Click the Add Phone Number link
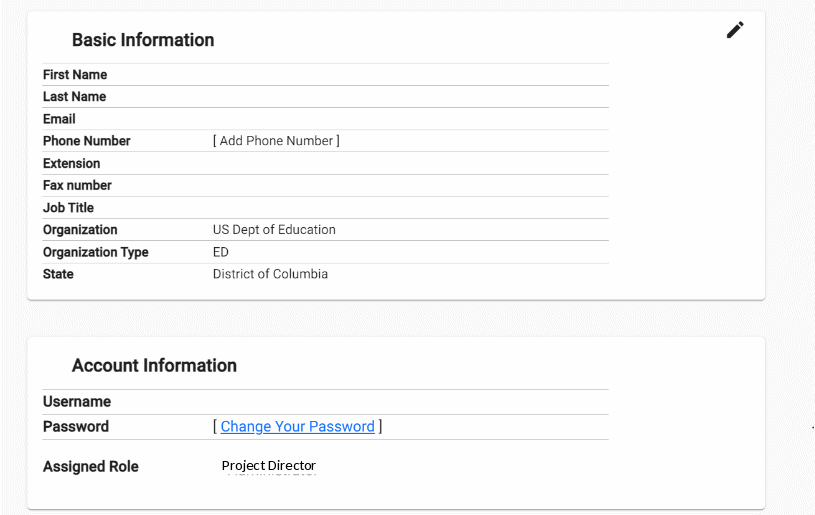 [276, 141]
